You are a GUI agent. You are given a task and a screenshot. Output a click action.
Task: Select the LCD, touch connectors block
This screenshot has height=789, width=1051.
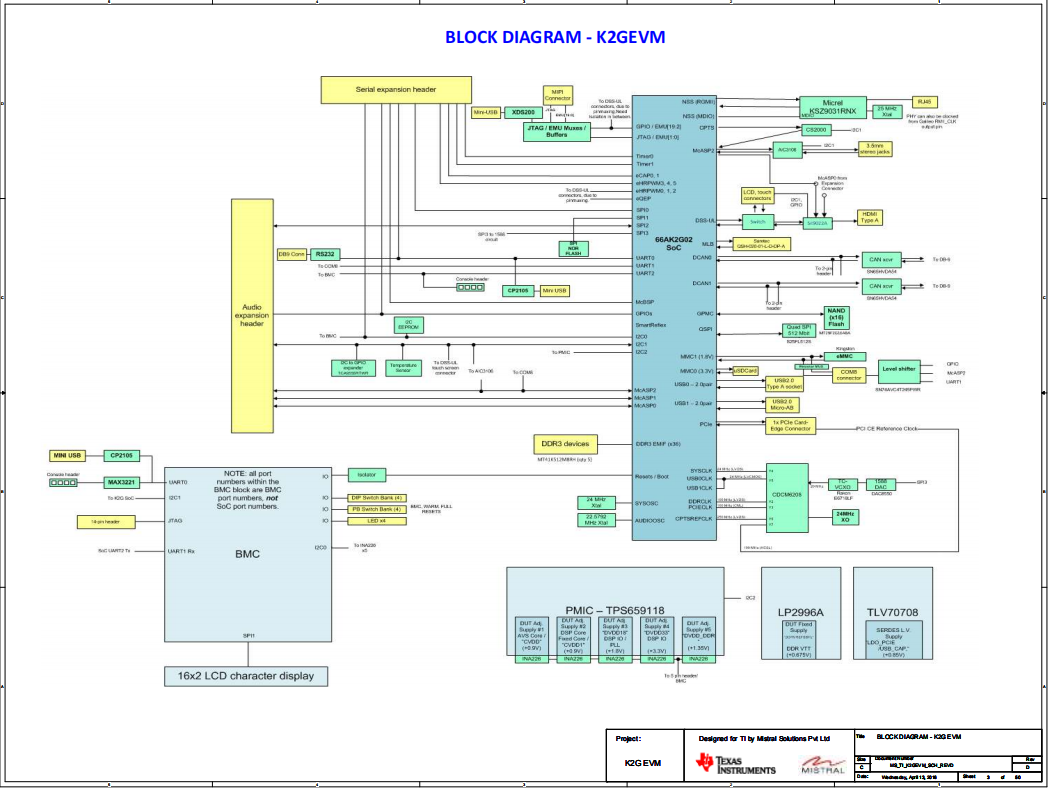tap(757, 196)
